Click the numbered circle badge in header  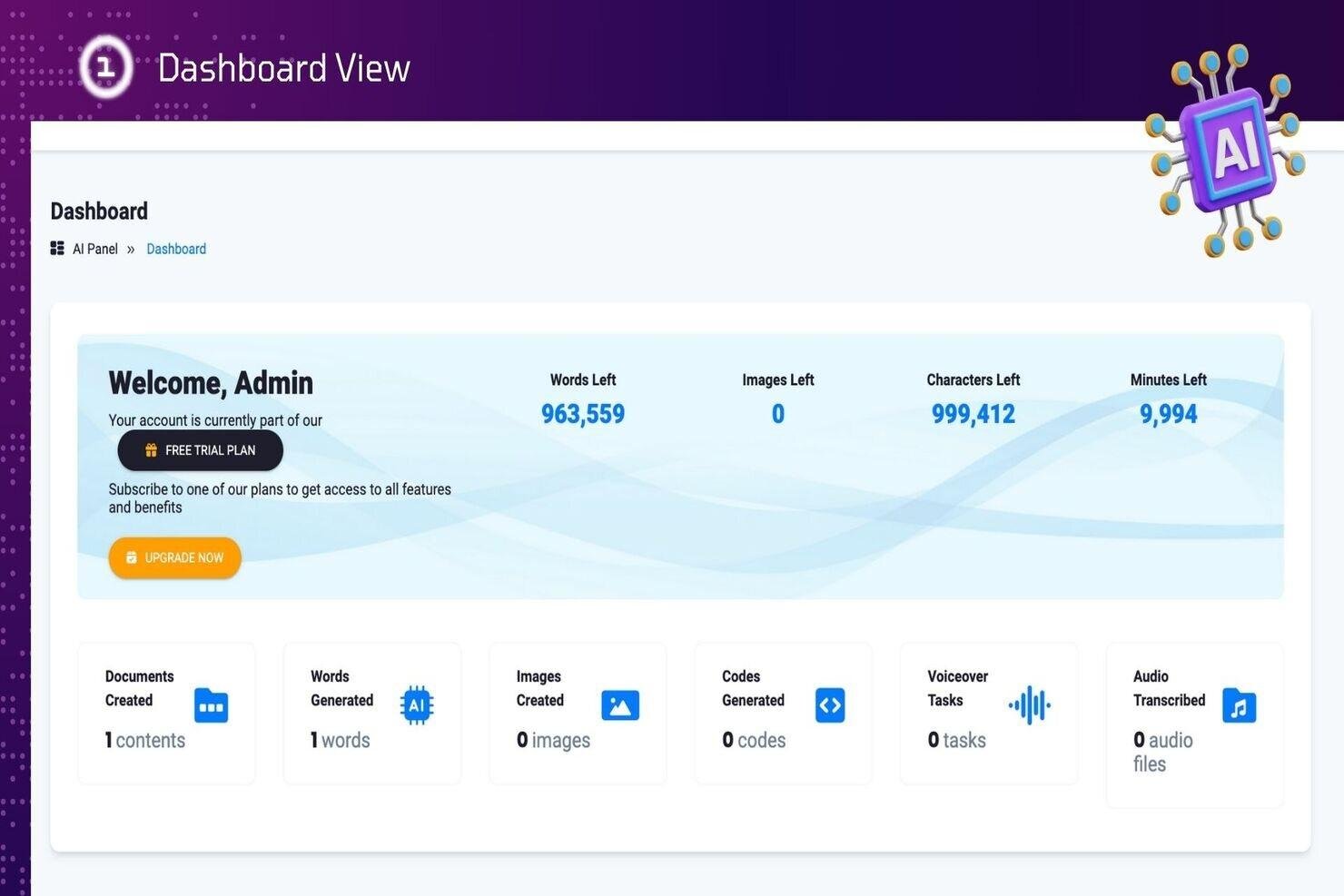106,66
